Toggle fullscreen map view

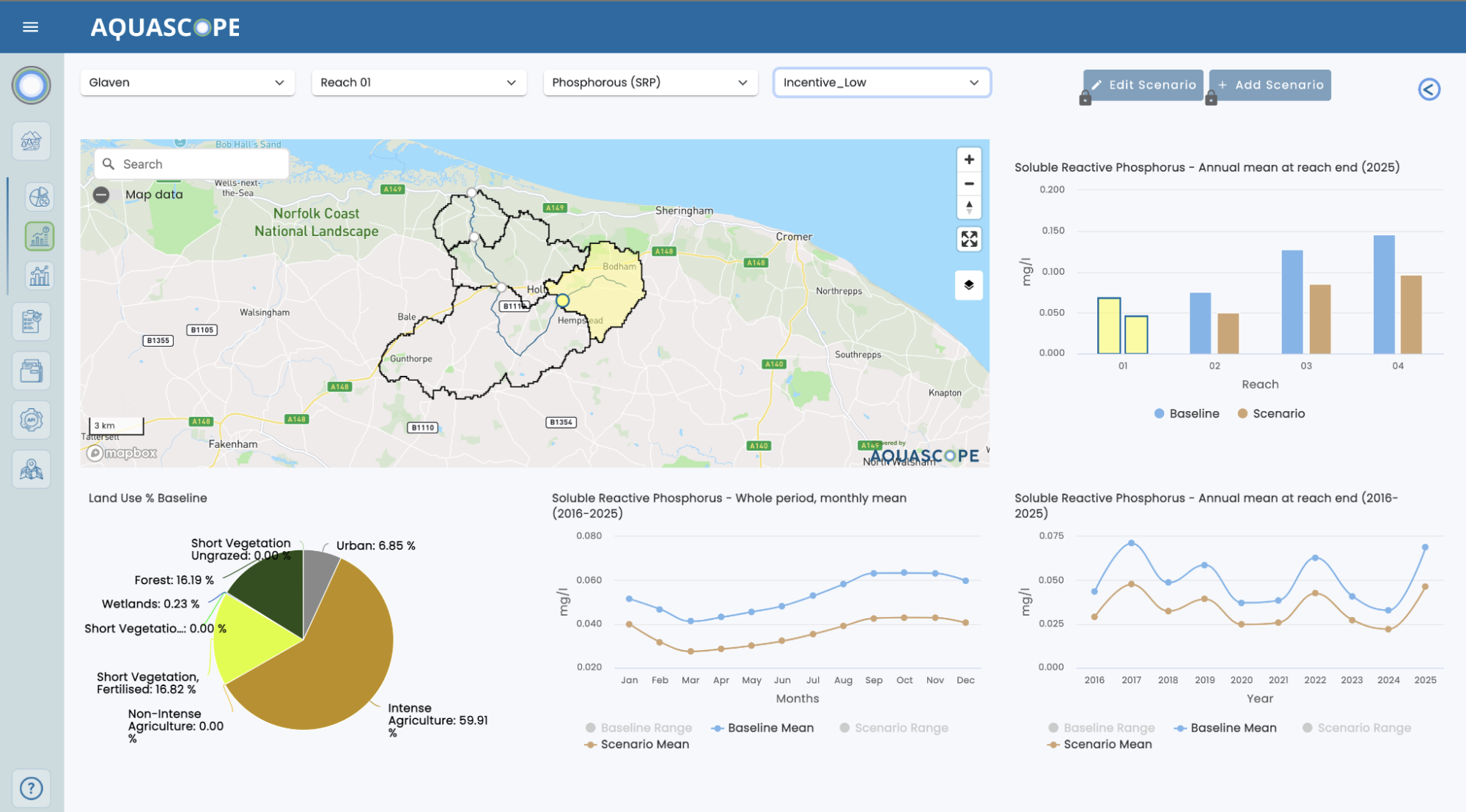(969, 239)
